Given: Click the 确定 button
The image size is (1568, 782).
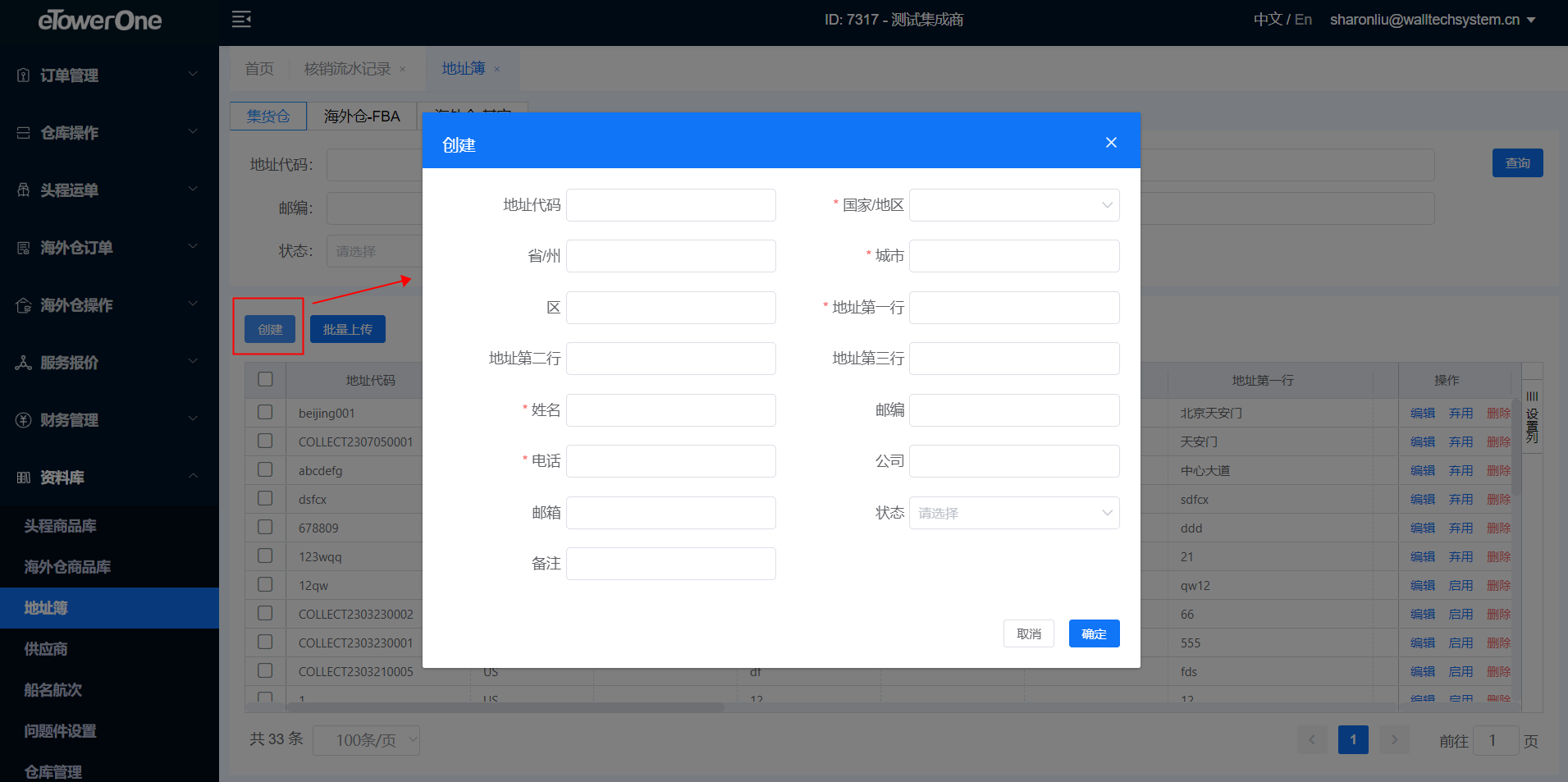Looking at the screenshot, I should pyautogui.click(x=1094, y=633).
